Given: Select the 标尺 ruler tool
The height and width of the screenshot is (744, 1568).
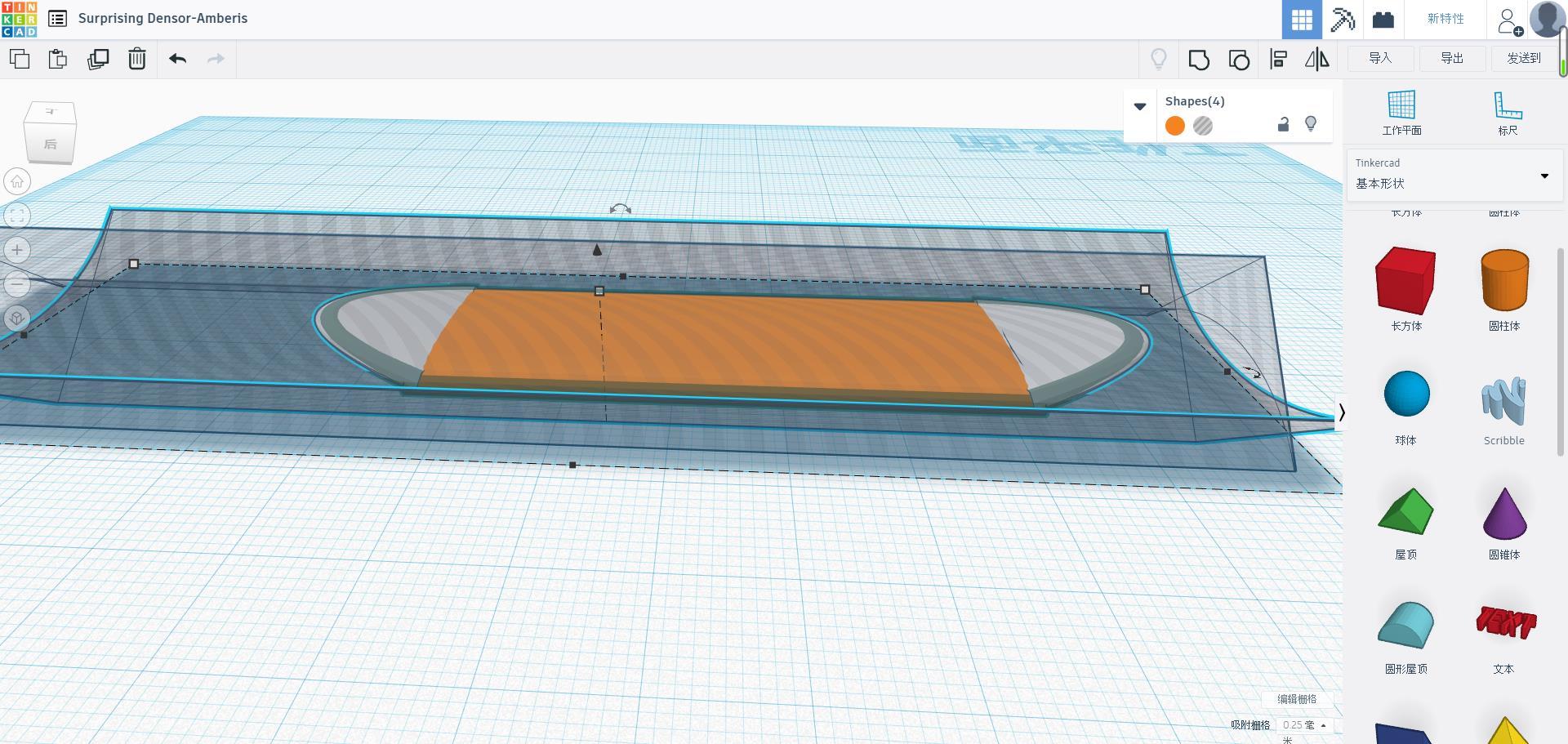Looking at the screenshot, I should pyautogui.click(x=1508, y=113).
